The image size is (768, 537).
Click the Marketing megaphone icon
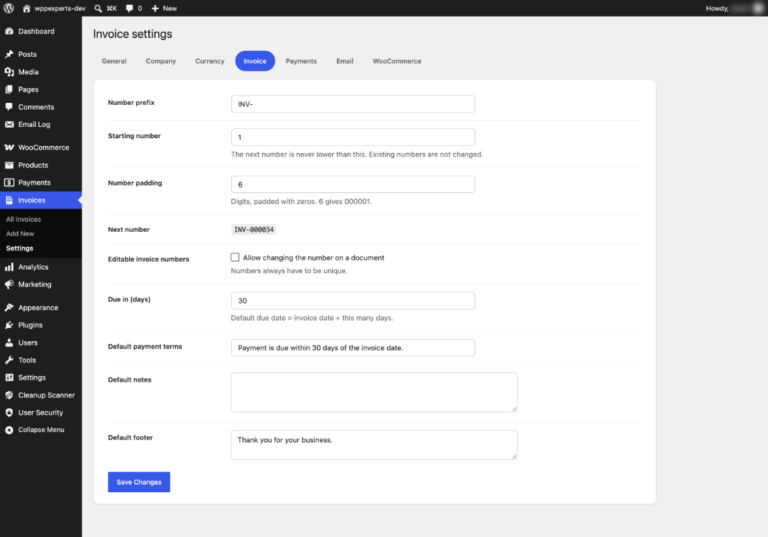point(9,285)
